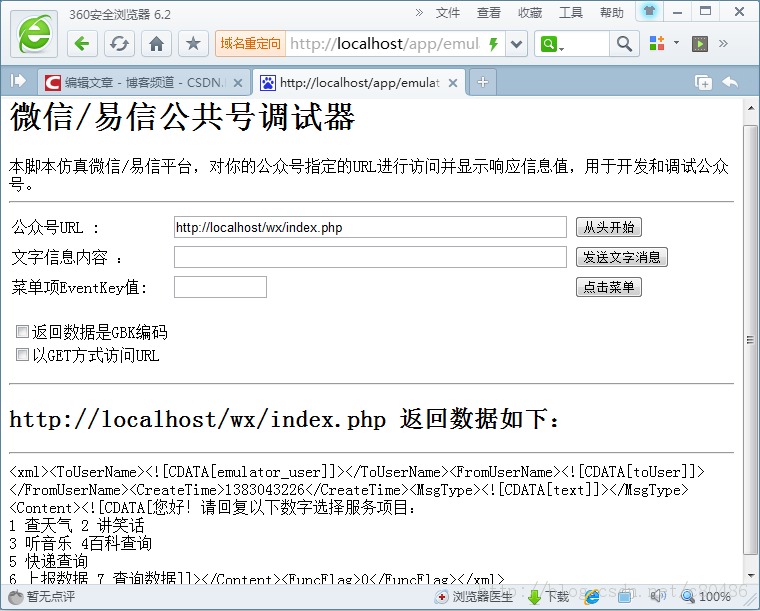Expand the address bar history dropdown
Viewport: 760px width, 611px height.
(x=516, y=44)
